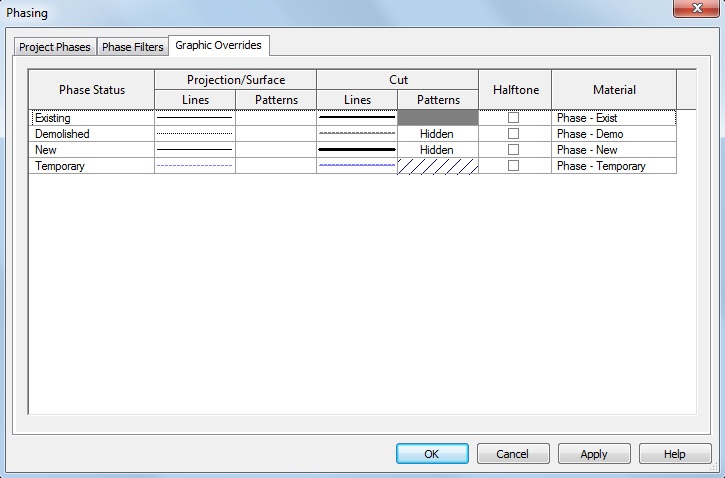
Task: Select the Temporary phase status cell
Action: coord(92,166)
